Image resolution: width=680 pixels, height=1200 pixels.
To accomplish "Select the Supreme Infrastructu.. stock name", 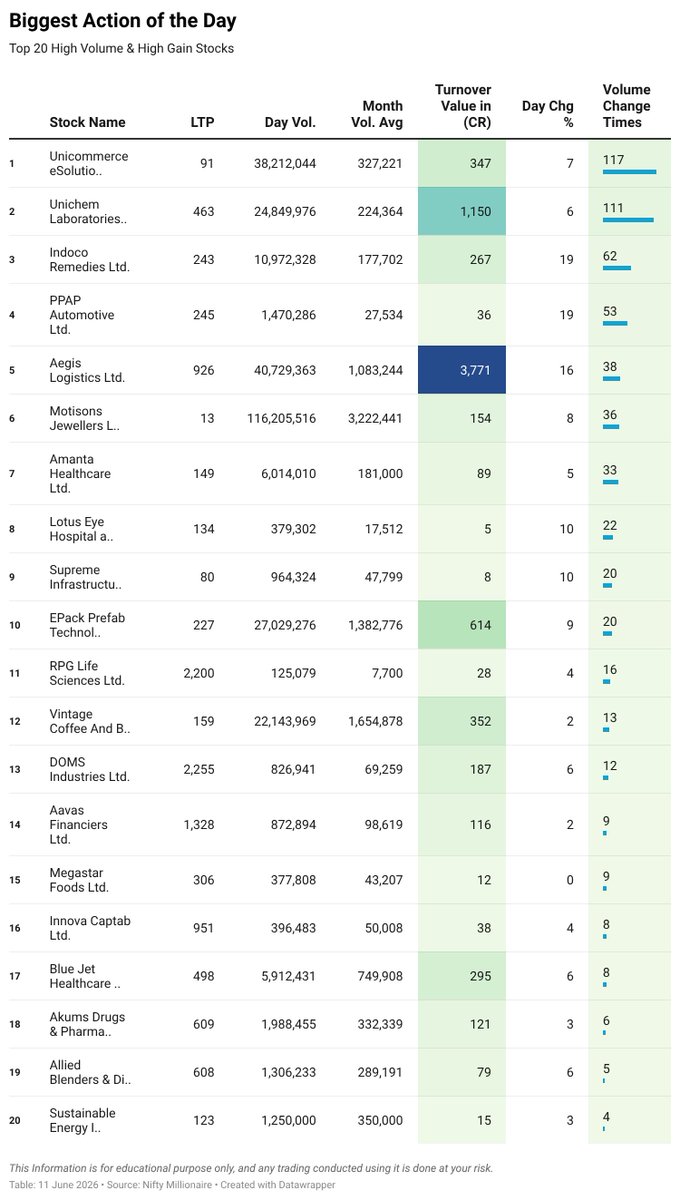I will (86, 577).
